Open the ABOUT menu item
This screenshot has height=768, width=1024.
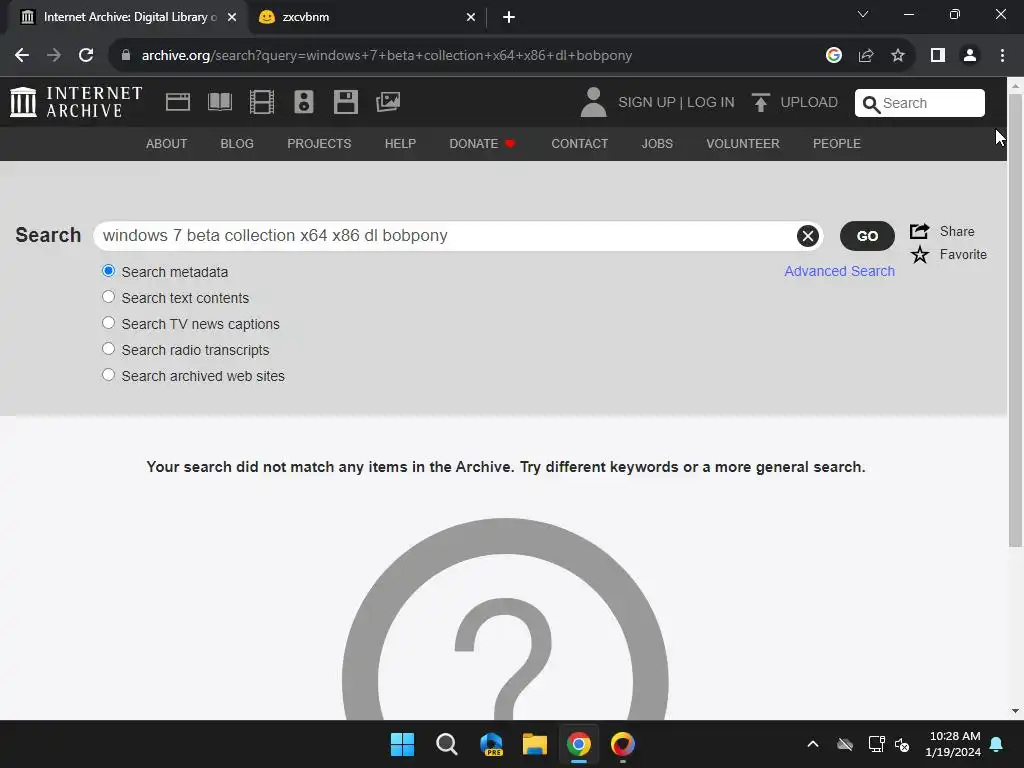(167, 144)
